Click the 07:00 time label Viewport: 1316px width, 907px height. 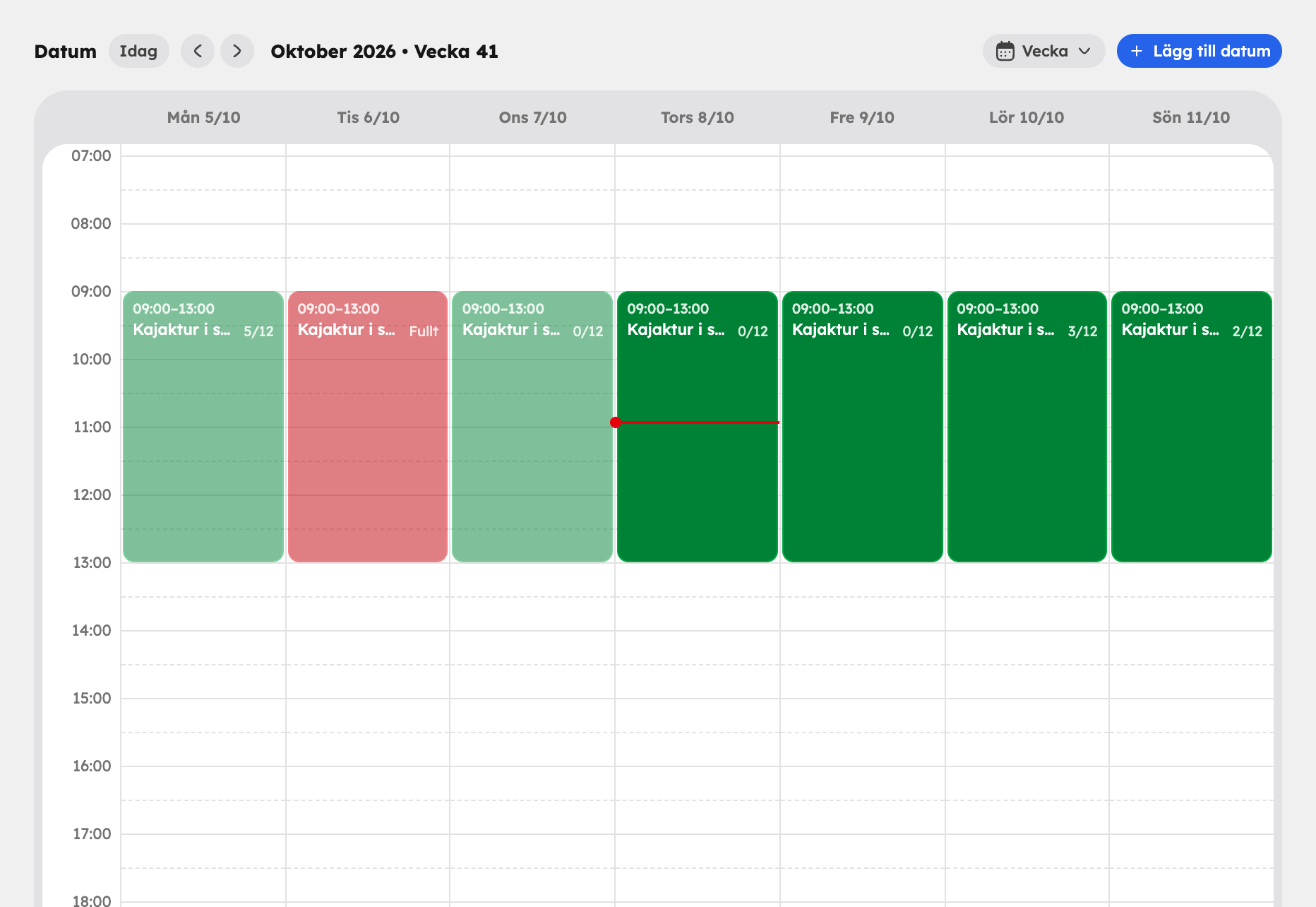pyautogui.click(x=91, y=155)
